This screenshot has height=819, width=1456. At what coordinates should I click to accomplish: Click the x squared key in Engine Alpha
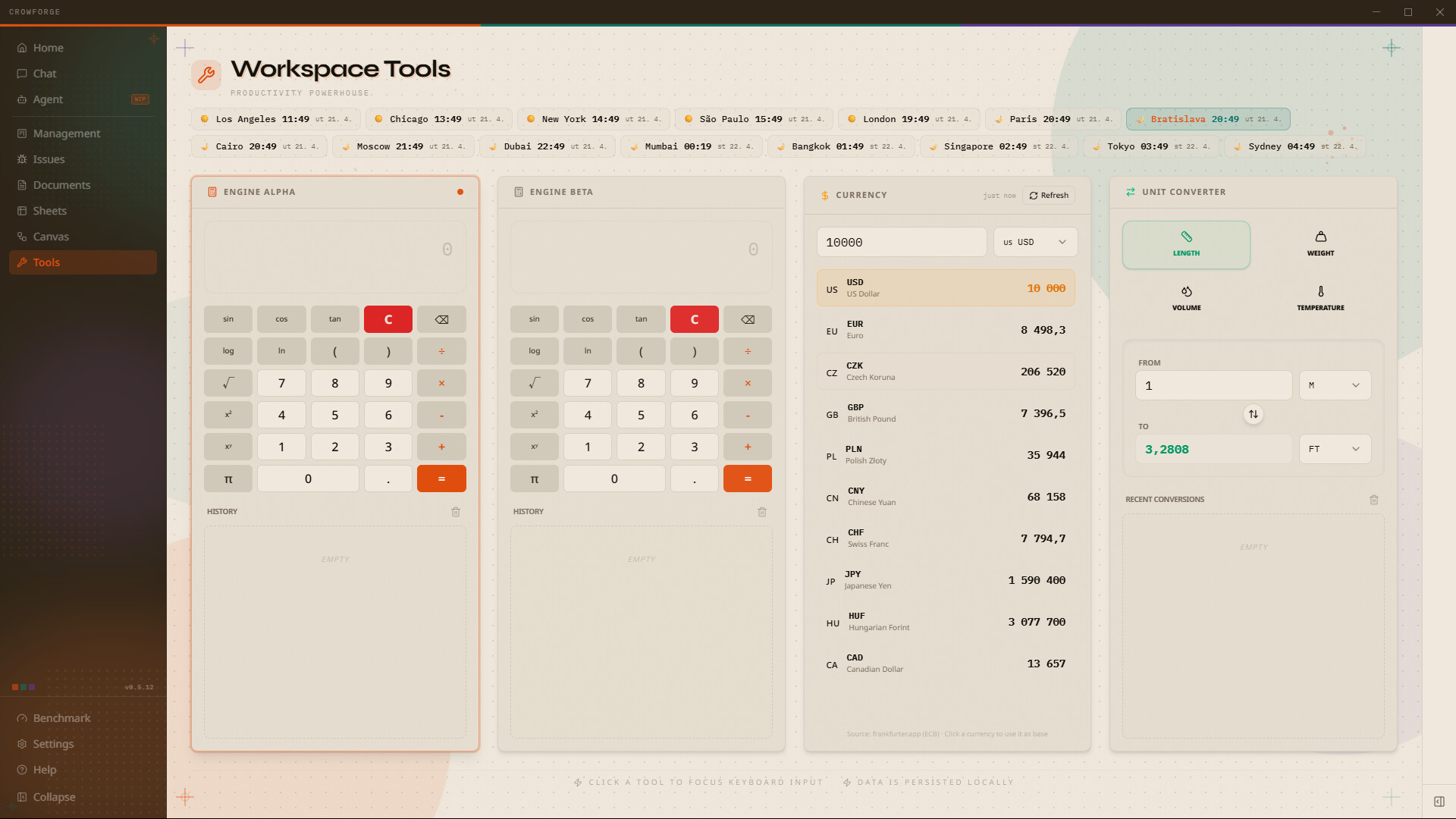(228, 415)
